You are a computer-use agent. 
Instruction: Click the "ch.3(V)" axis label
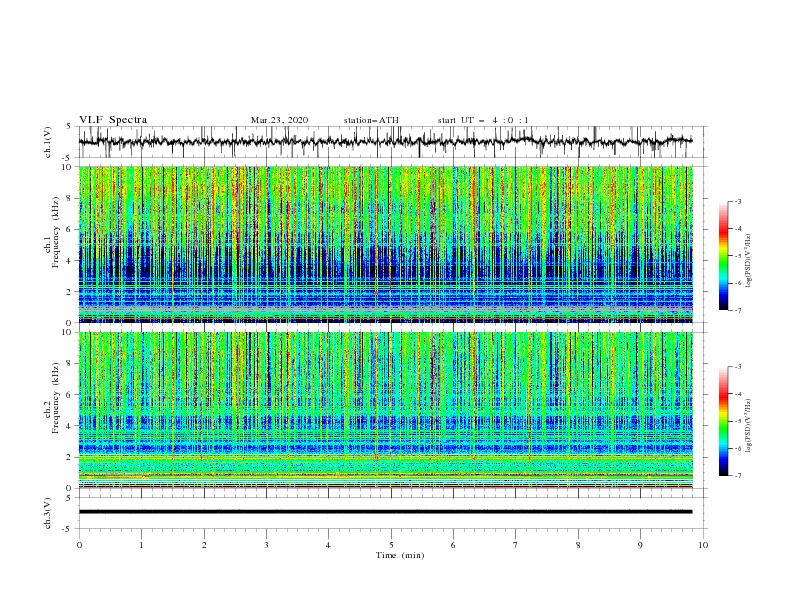[48, 513]
